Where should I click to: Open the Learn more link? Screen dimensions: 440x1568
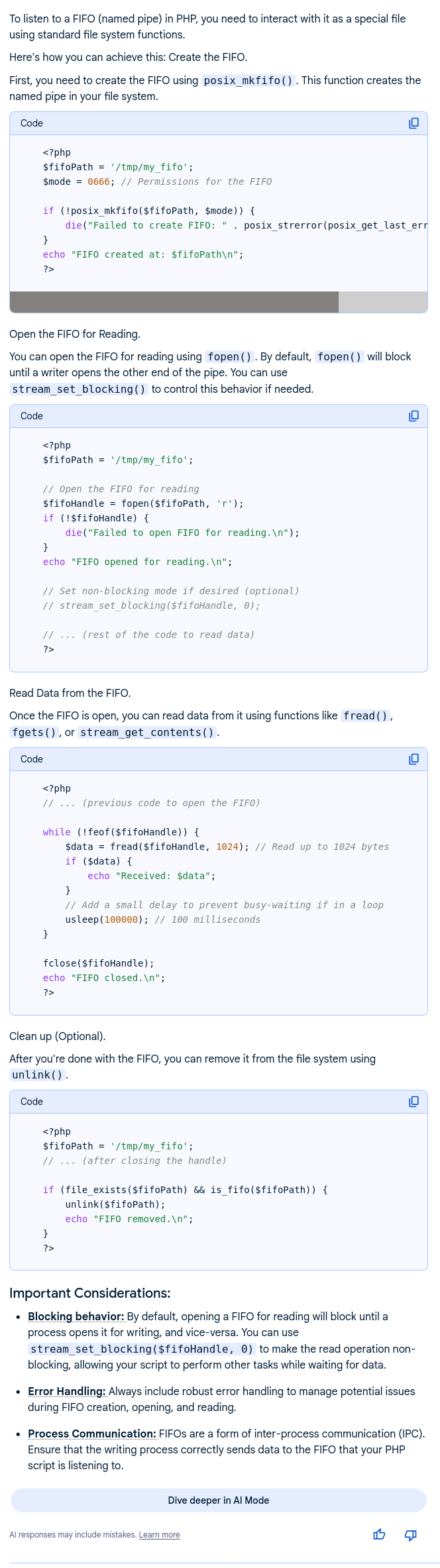tap(159, 1535)
